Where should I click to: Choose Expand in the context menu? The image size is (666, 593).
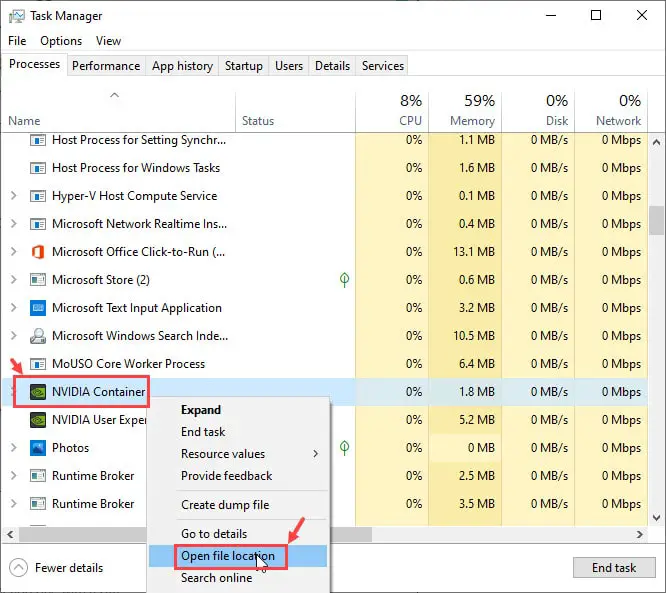237,410
